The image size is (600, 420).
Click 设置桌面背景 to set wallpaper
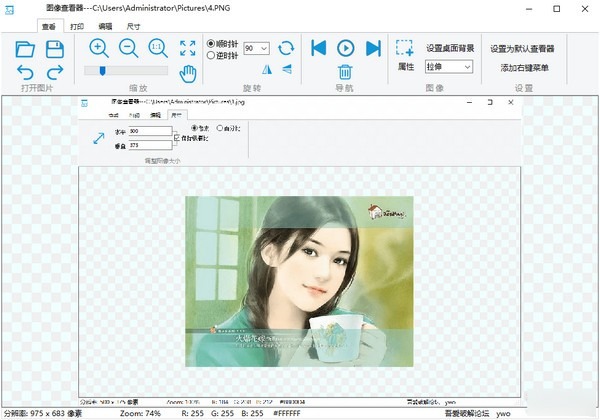(450, 48)
